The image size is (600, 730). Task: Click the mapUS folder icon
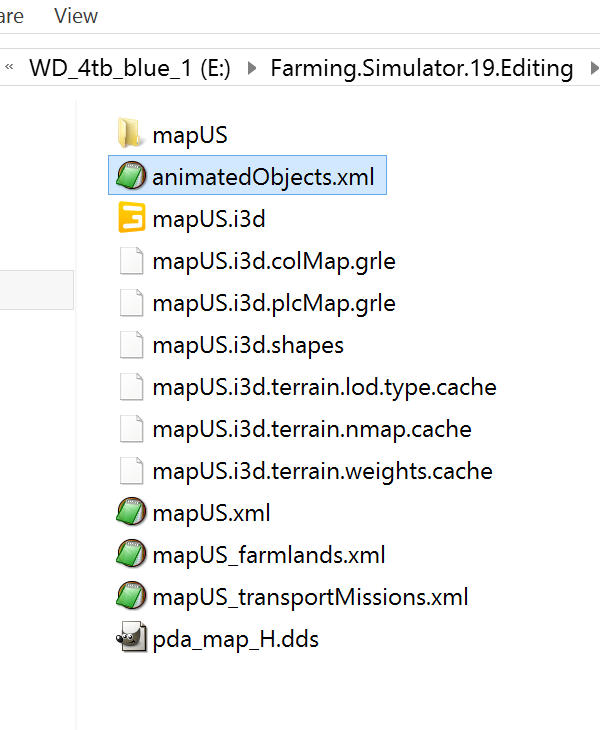click(129, 133)
